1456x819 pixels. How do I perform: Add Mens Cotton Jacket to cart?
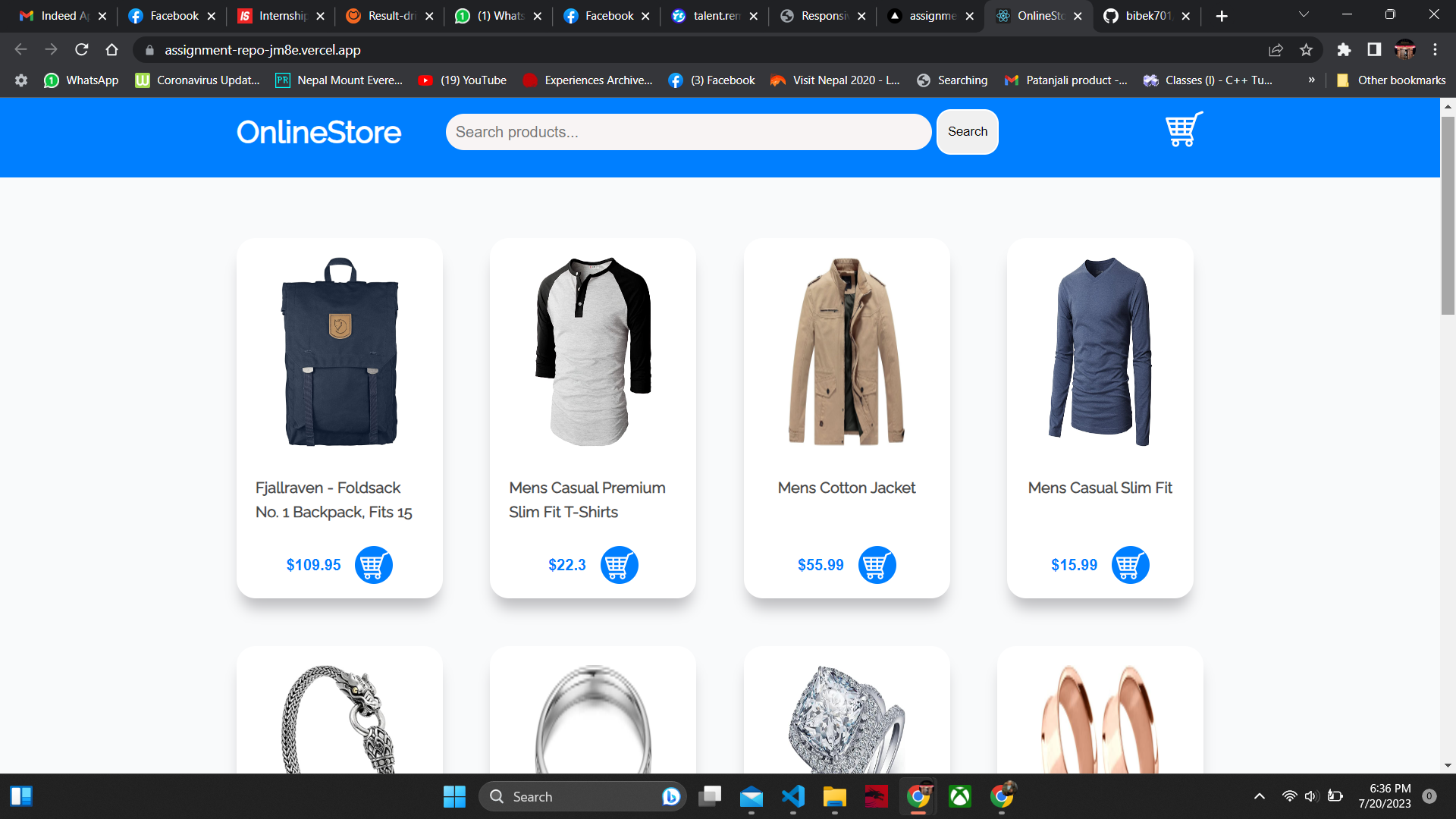click(x=877, y=565)
